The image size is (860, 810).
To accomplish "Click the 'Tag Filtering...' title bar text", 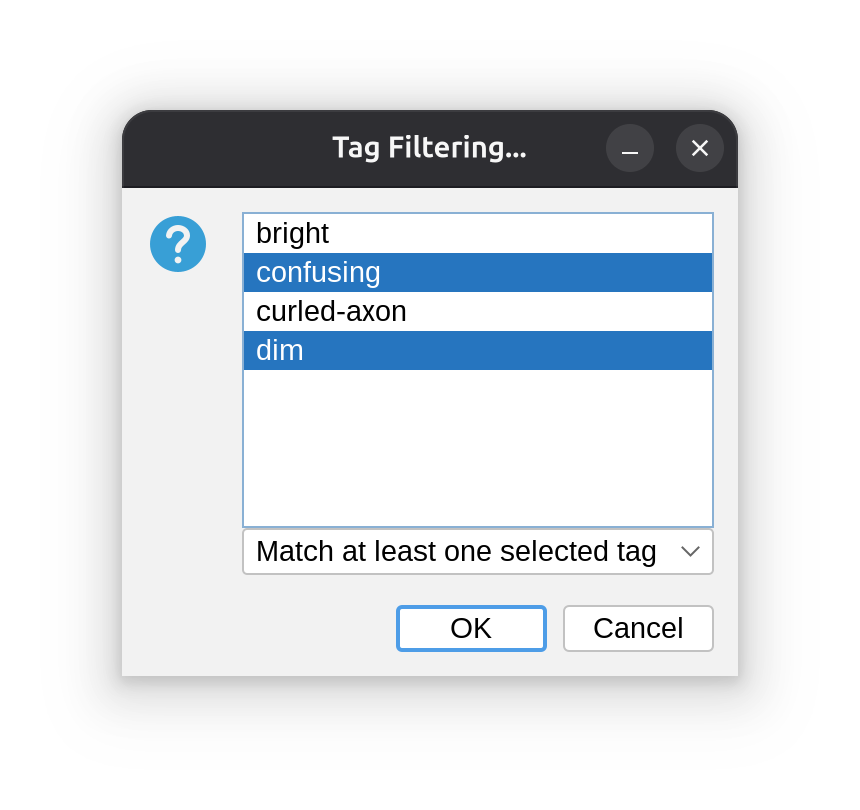I will pos(429,148).
